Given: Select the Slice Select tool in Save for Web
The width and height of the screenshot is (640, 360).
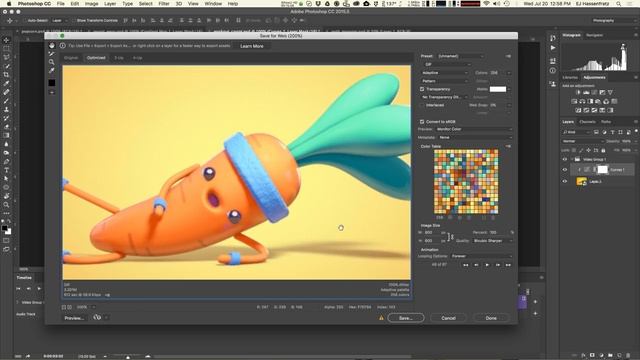Looking at the screenshot, I should (52, 54).
